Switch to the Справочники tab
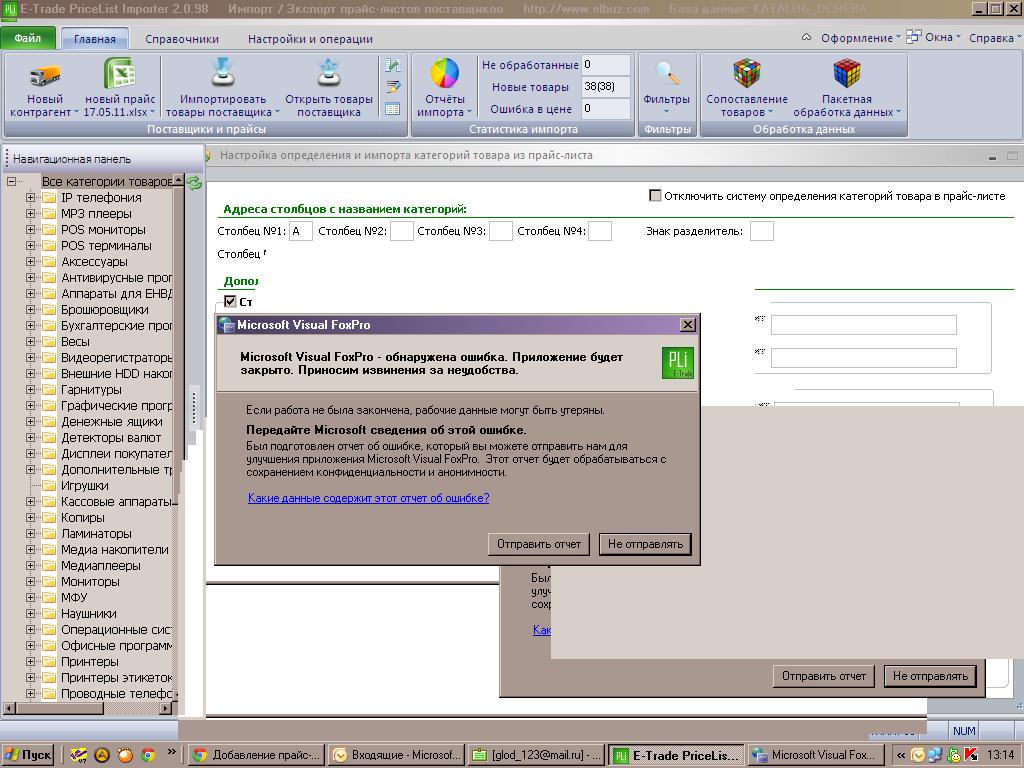1024x768 pixels. point(182,39)
